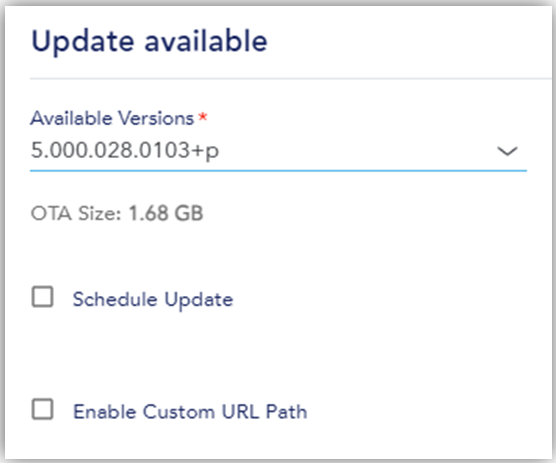
Task: Click the word Path in Custom URL label
Action: click(287, 412)
